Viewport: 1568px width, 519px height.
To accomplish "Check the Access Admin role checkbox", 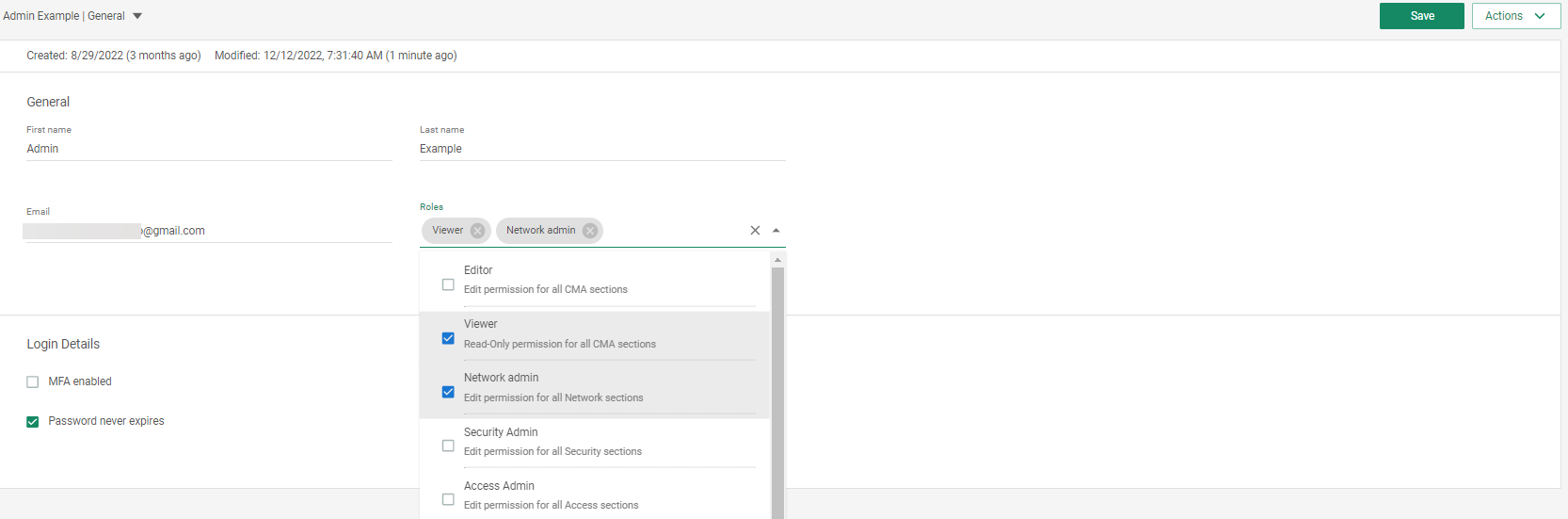I will click(448, 499).
